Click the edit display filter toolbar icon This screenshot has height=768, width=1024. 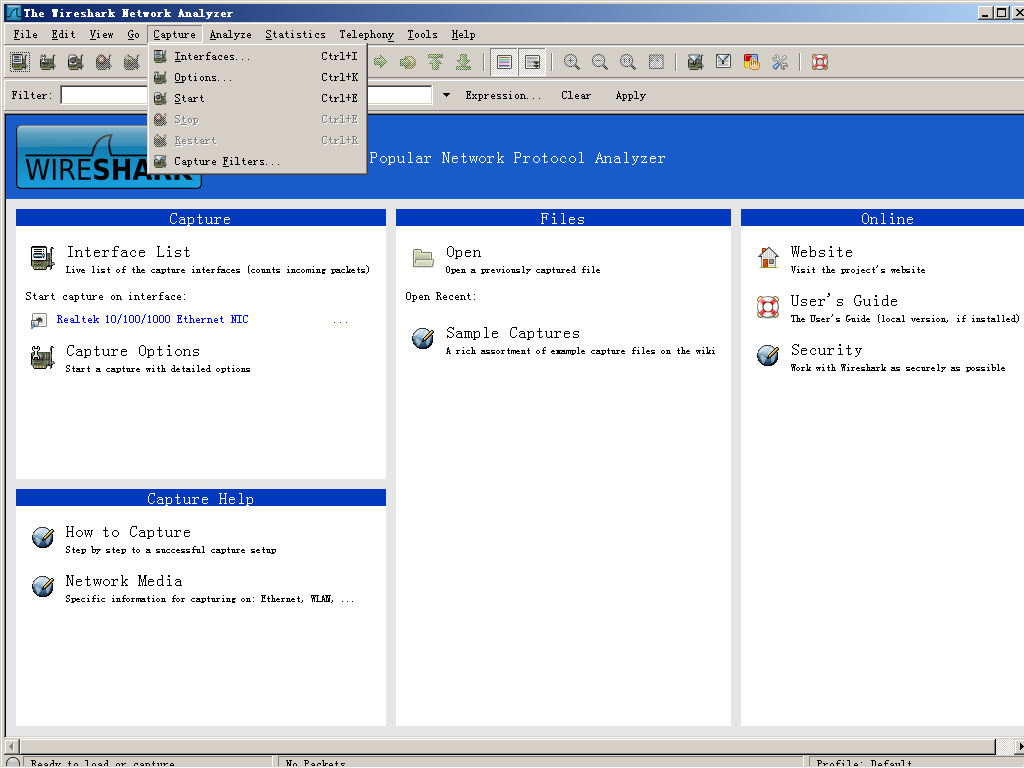(x=724, y=62)
